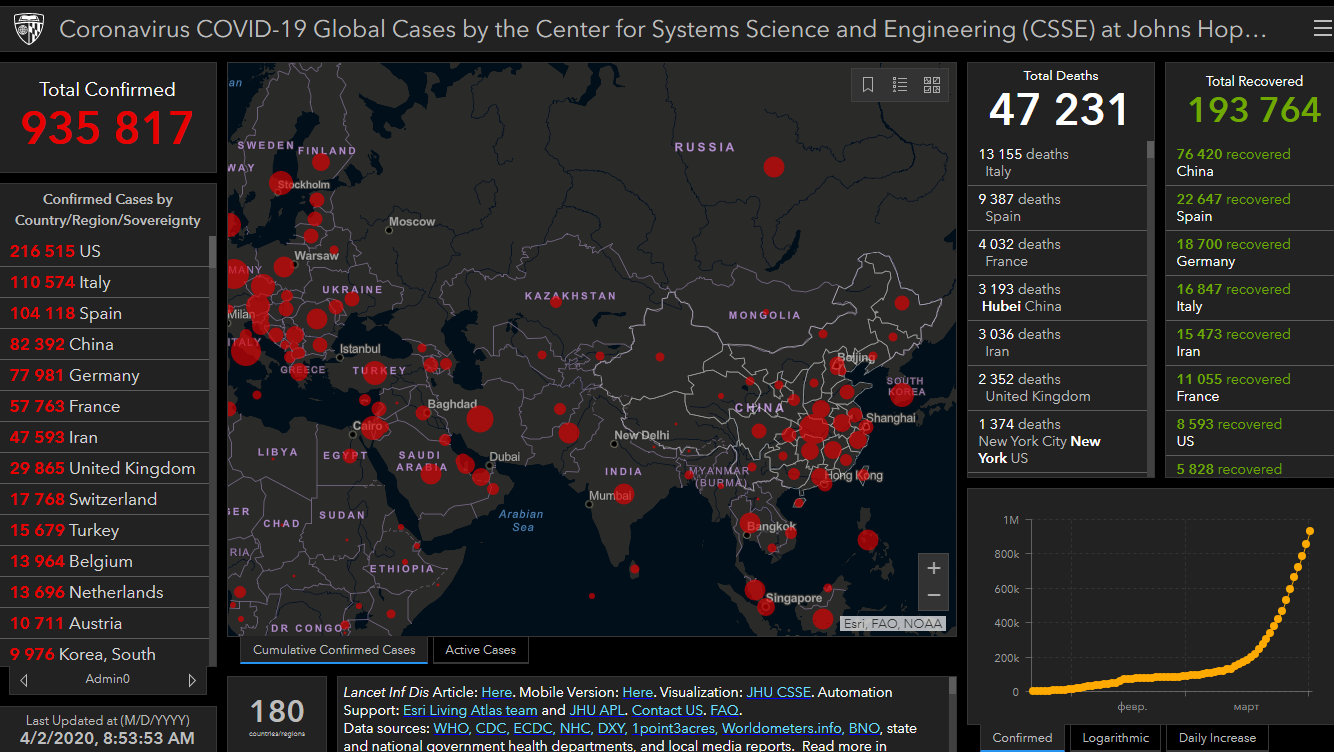The height and width of the screenshot is (752, 1334).
Task: Follow the FAQ link
Action: [x=724, y=710]
